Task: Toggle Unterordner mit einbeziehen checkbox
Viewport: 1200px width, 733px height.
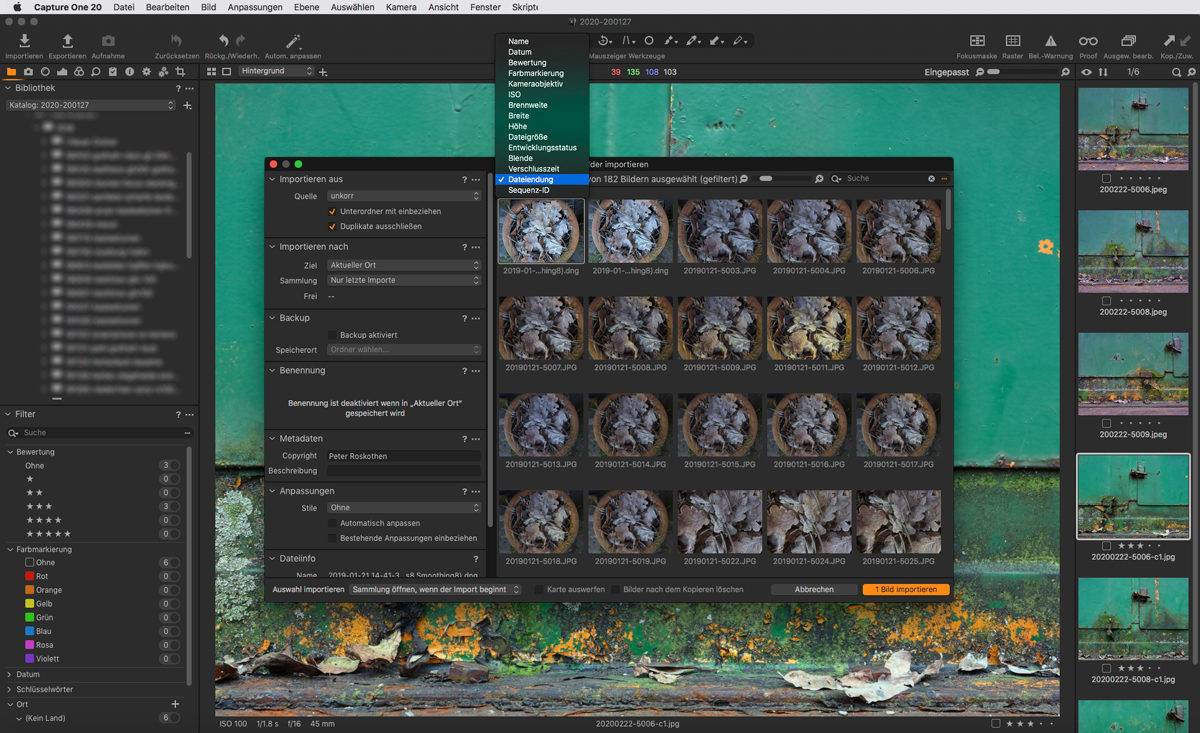Action: [332, 211]
